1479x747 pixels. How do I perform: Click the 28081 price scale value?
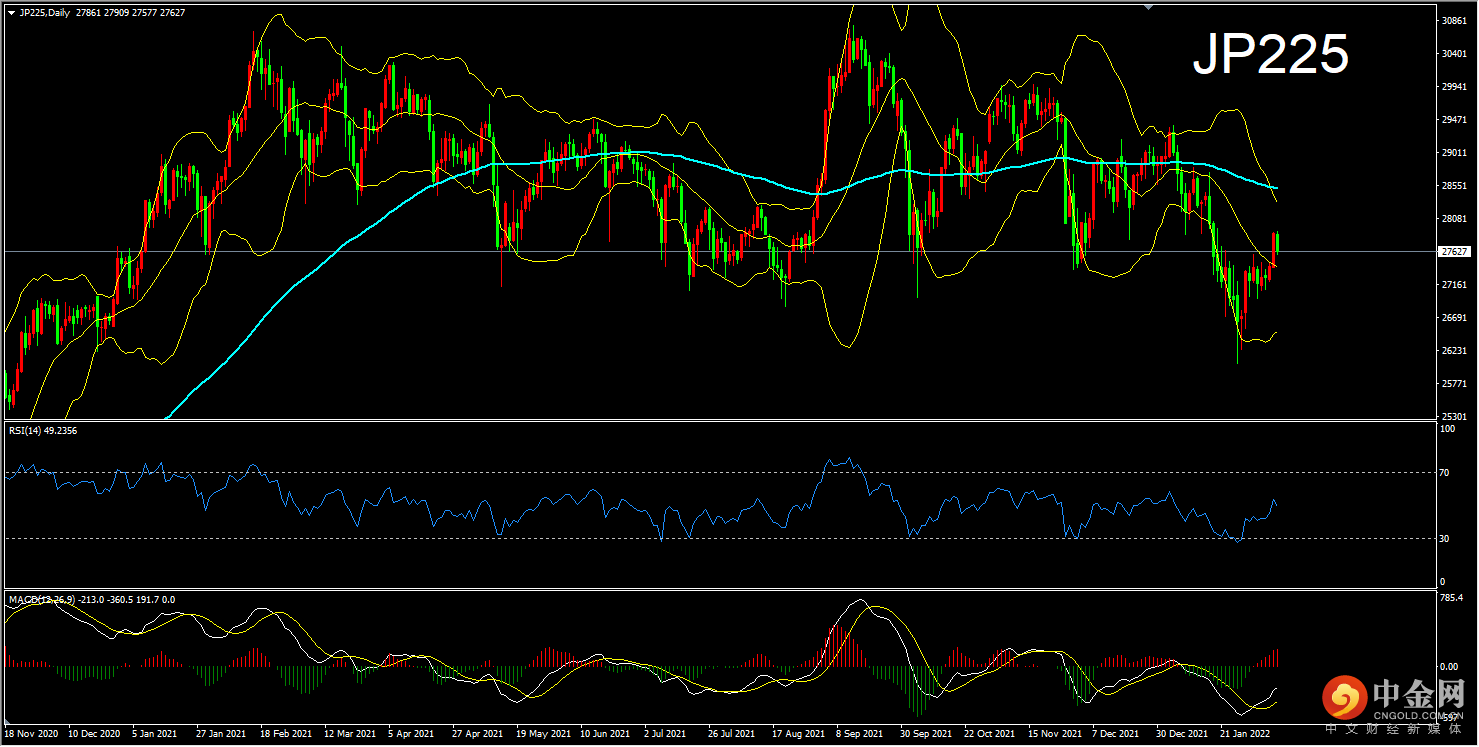click(x=1455, y=219)
